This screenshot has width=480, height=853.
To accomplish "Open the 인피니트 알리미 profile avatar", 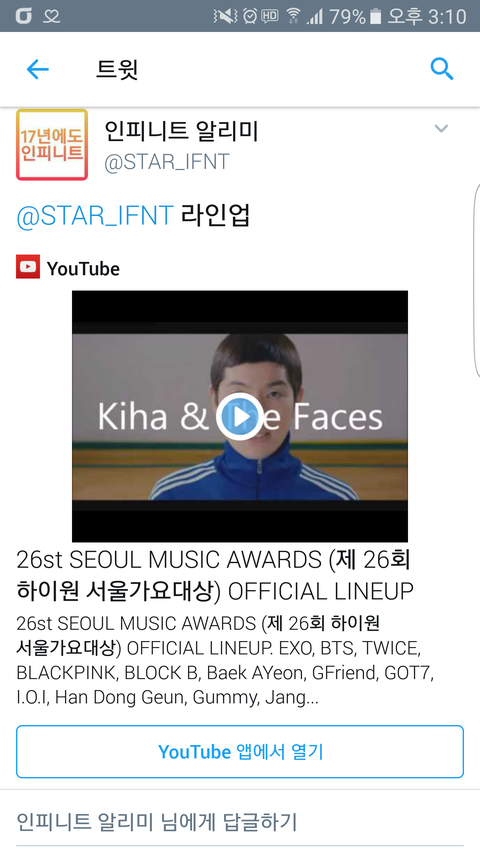I will coord(52,144).
